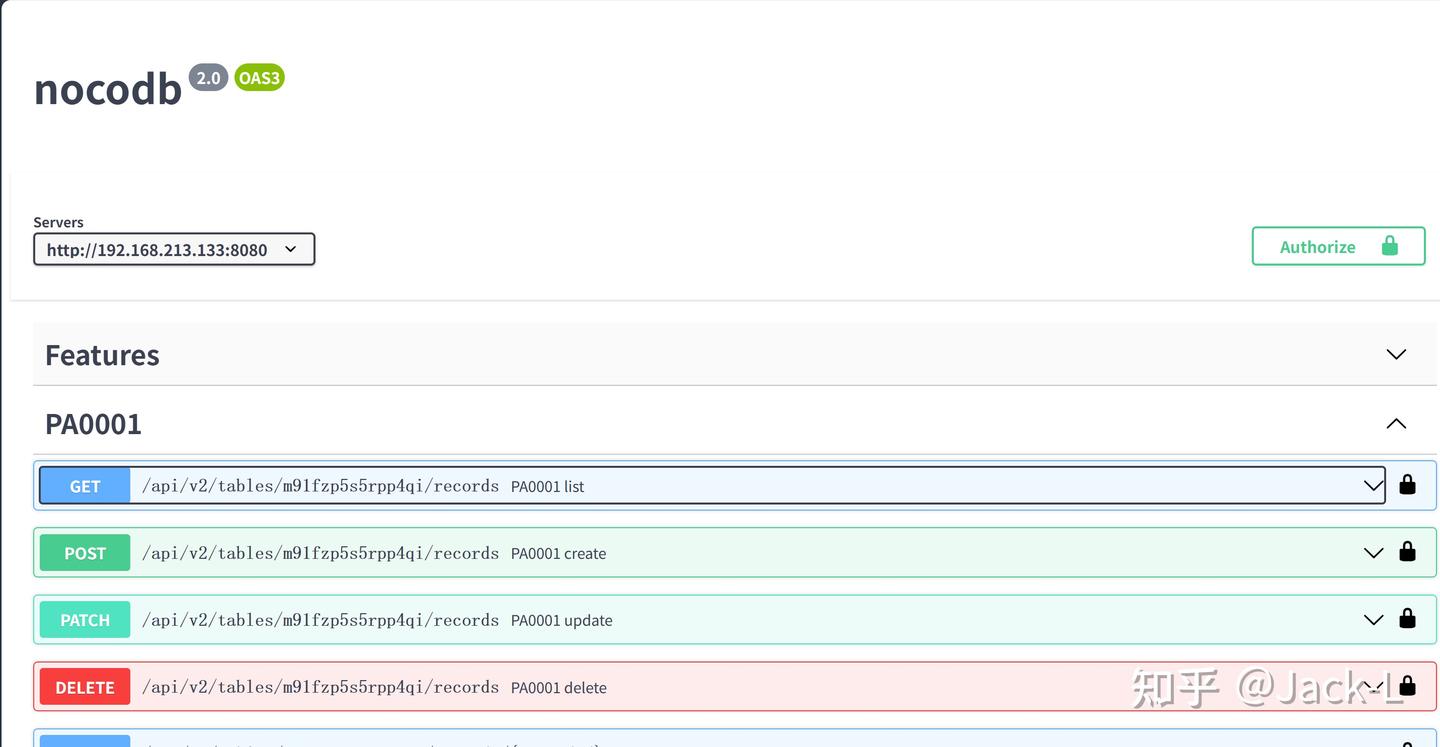Click the Features section heading
The width and height of the screenshot is (1440, 747).
point(102,355)
